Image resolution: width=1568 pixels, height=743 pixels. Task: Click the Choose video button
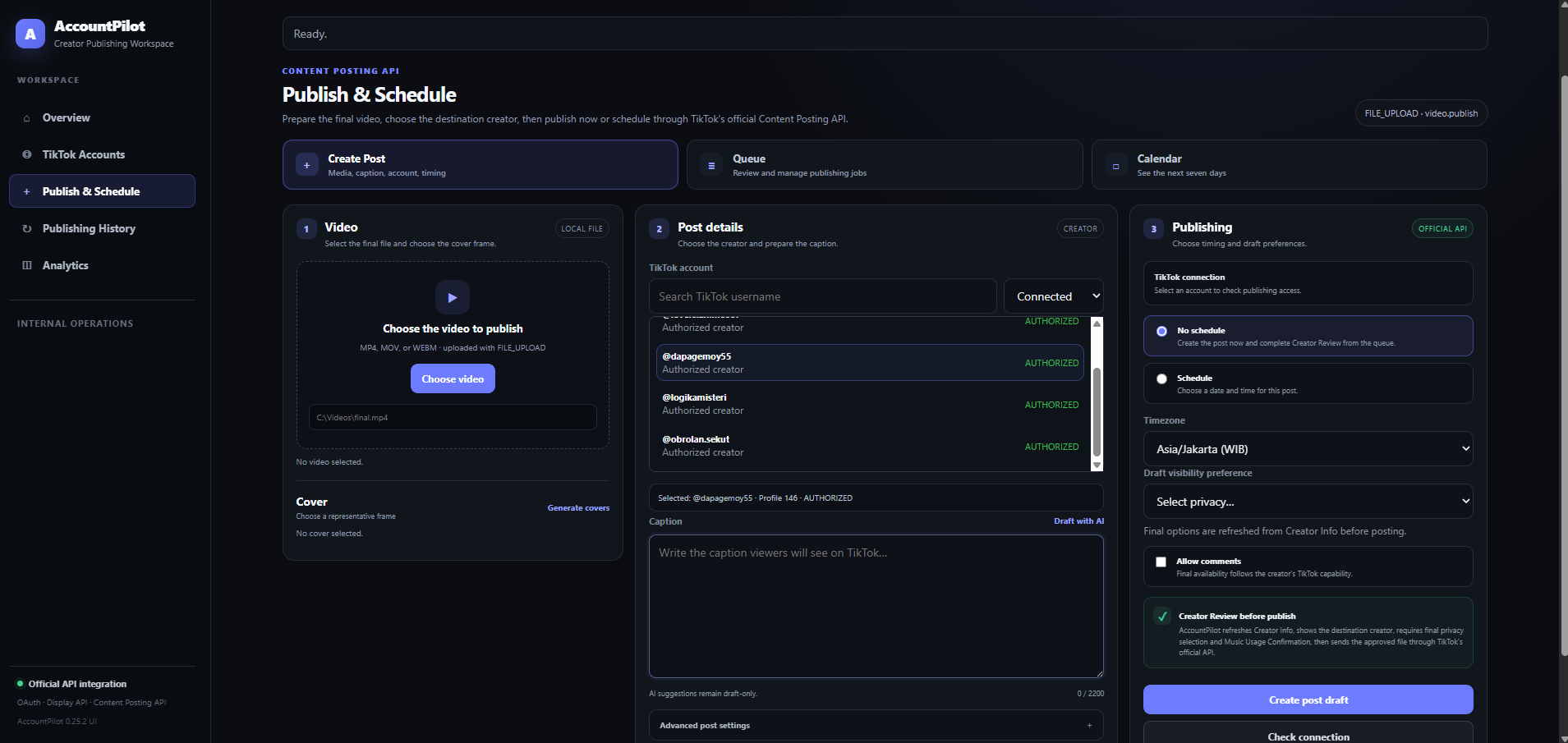(x=453, y=378)
